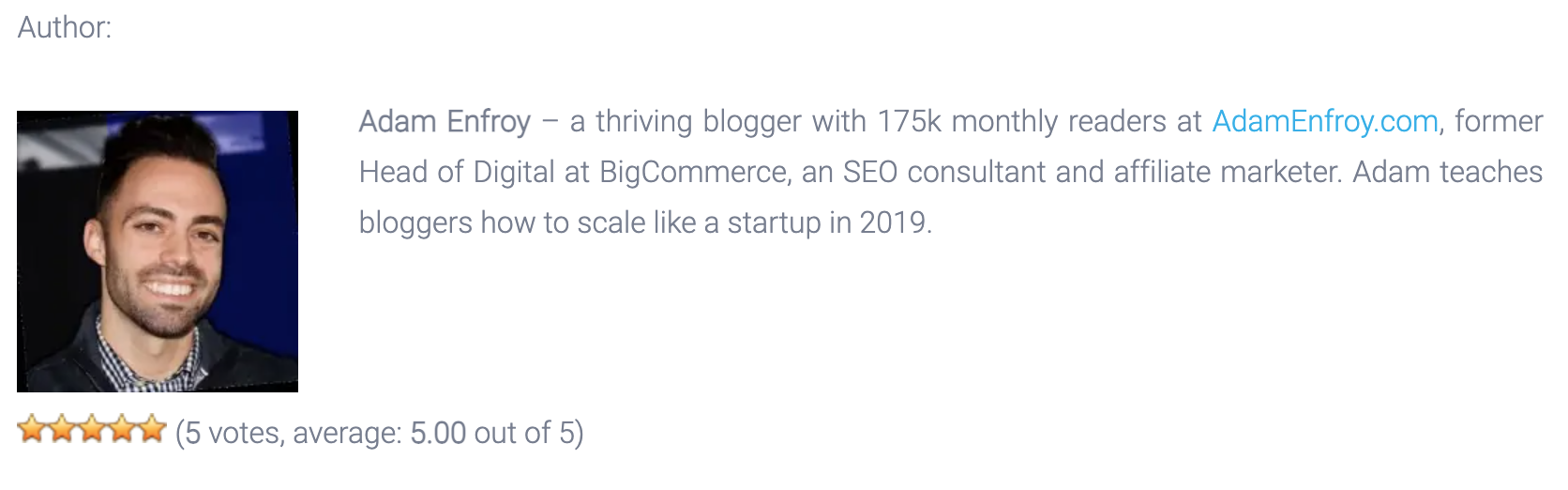Click the word "thriving" in bio
The height and width of the screenshot is (490, 1568).
coord(644,121)
